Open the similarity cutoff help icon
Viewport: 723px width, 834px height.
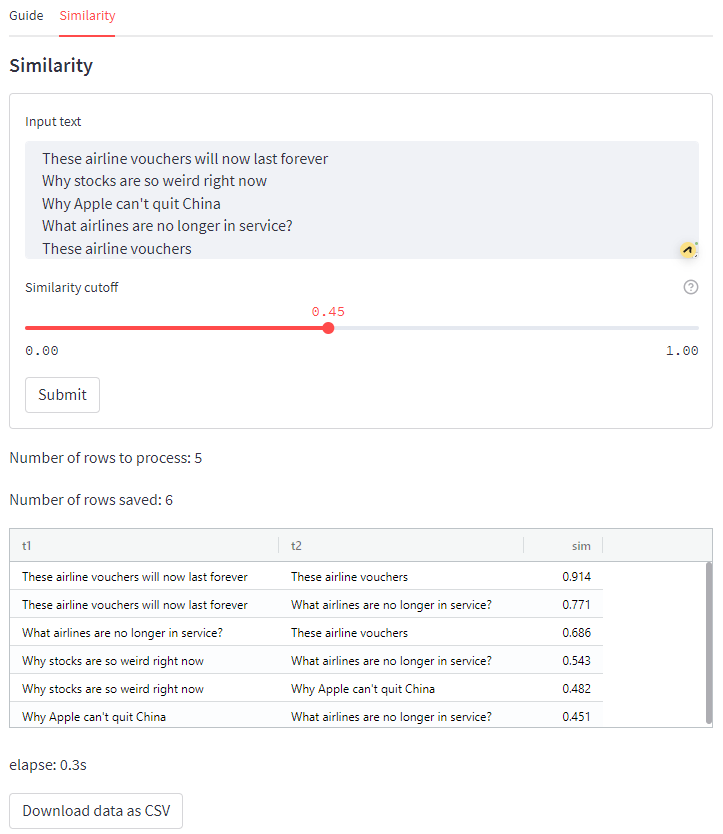tap(690, 287)
